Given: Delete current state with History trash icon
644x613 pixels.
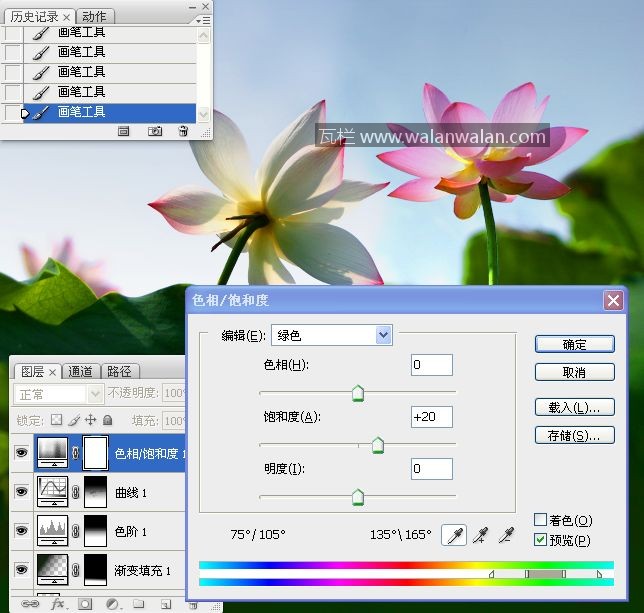Looking at the screenshot, I should (182, 131).
